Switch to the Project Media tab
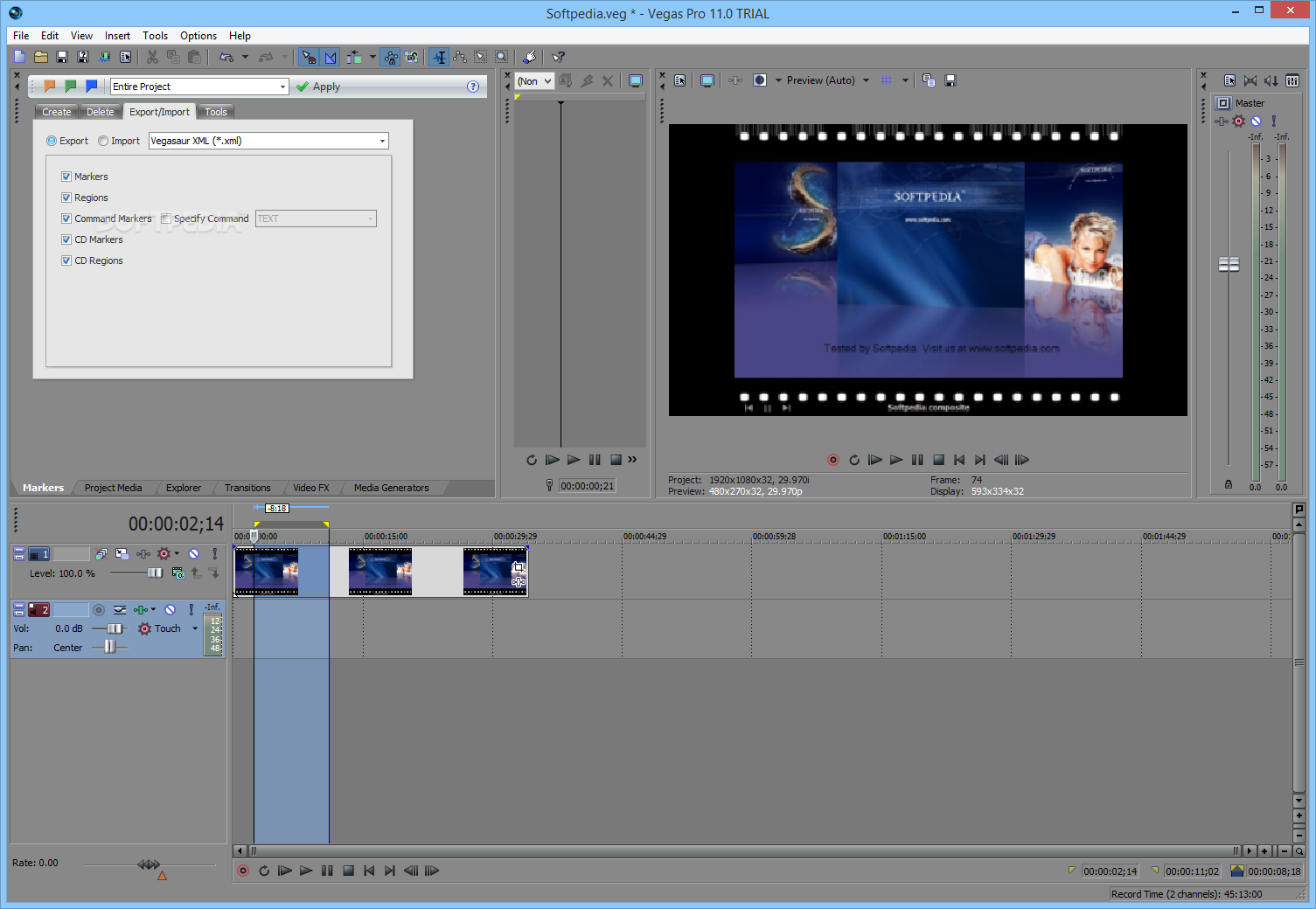 [x=113, y=488]
